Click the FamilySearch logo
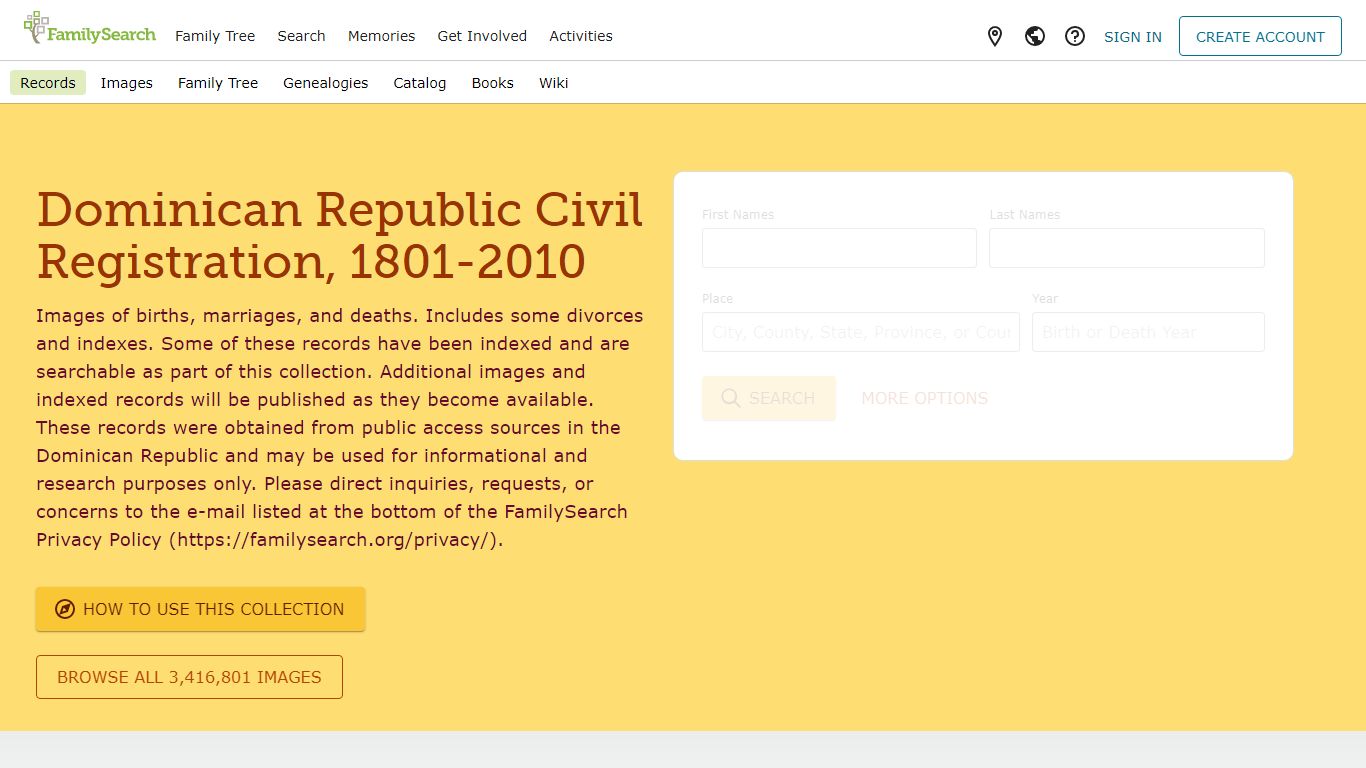Image resolution: width=1366 pixels, height=768 pixels. click(x=90, y=29)
